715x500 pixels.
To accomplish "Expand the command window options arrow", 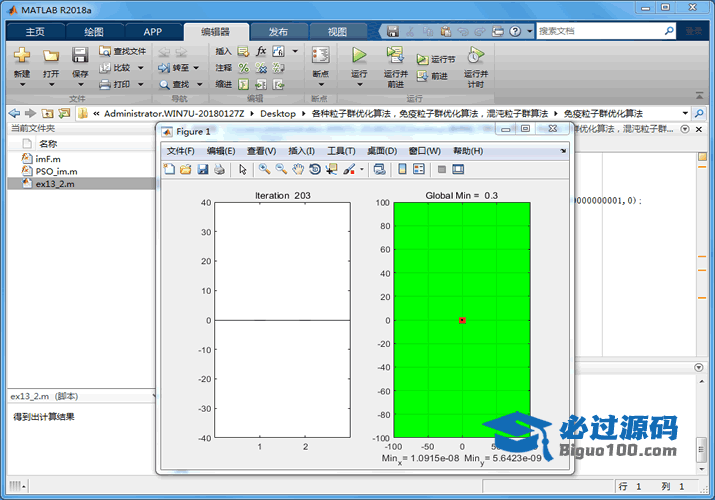I will [x=699, y=367].
